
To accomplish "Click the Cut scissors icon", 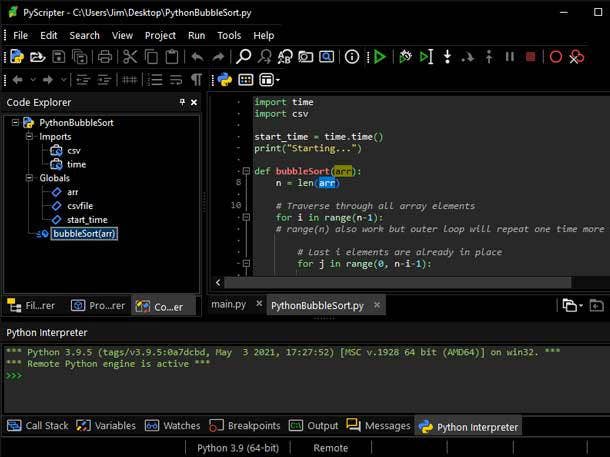I will (130, 57).
